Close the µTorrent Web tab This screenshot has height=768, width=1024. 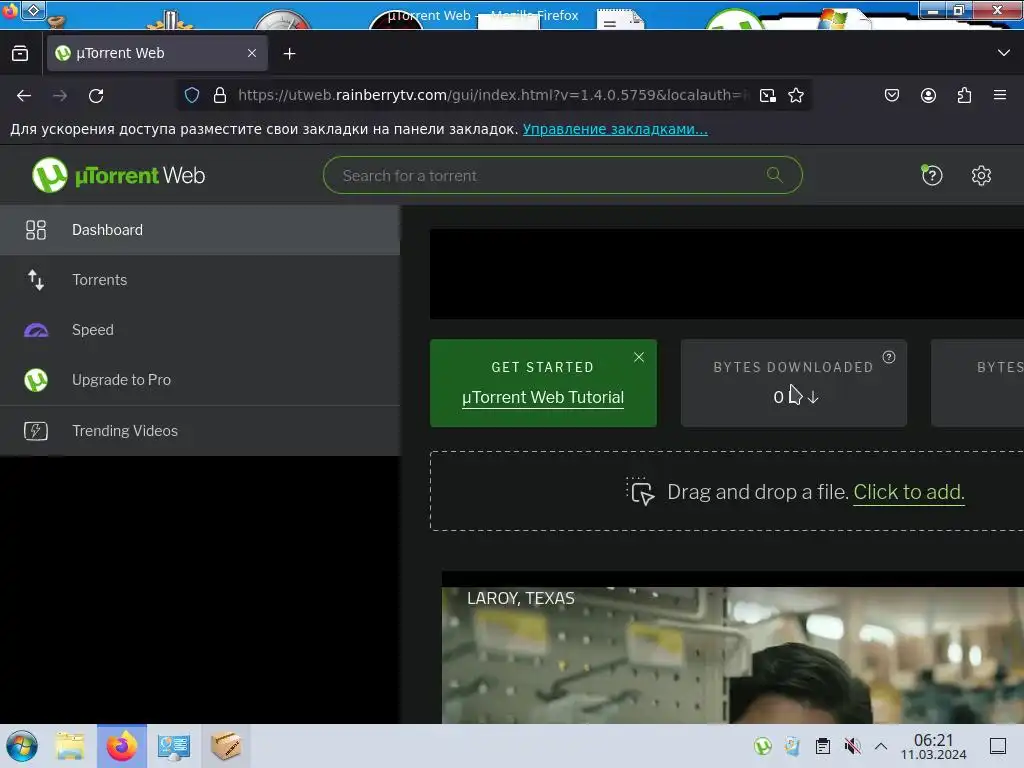[x=252, y=53]
